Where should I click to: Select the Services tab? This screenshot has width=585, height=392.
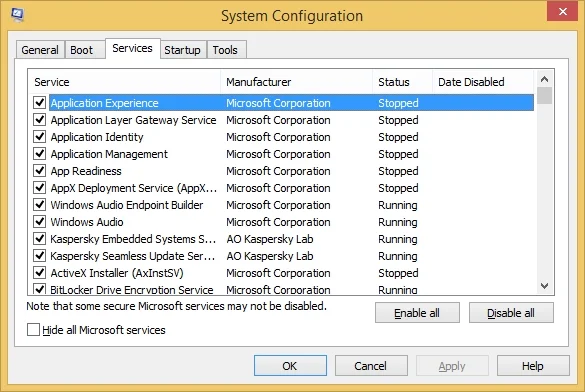click(x=132, y=48)
